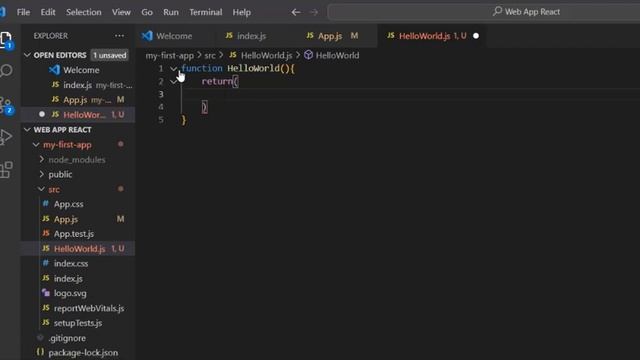The height and width of the screenshot is (360, 640).
Task: Open the Explorer view in activity bar
Action: click(x=6, y=40)
